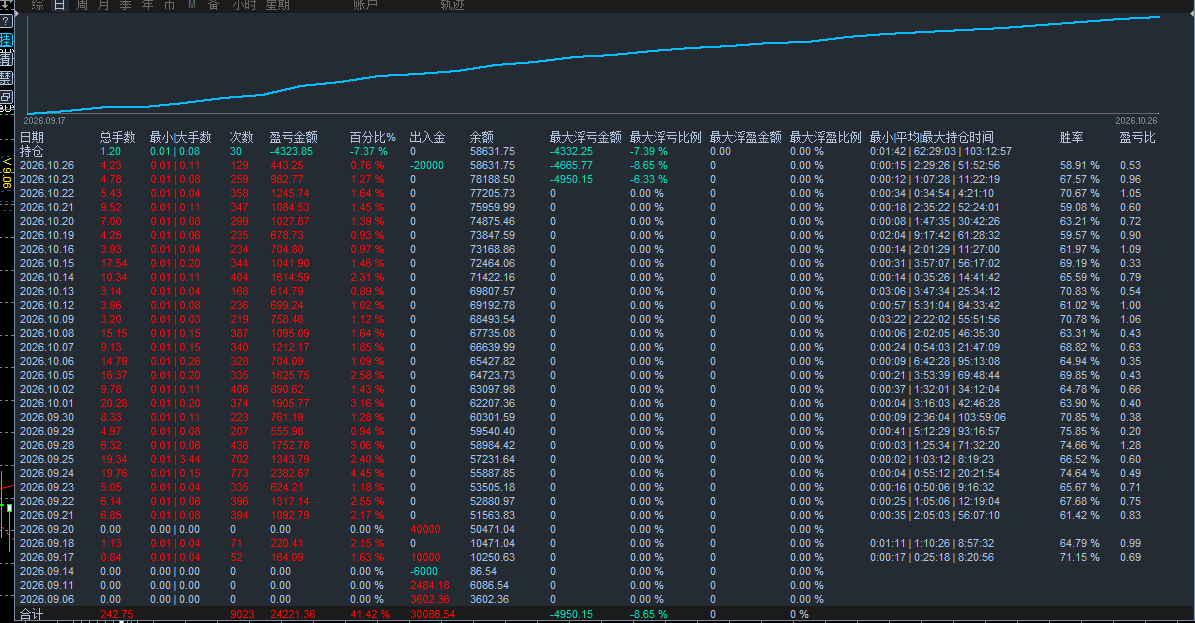Click the -6000 withdrawal value
The height and width of the screenshot is (623, 1195).
pos(424,571)
